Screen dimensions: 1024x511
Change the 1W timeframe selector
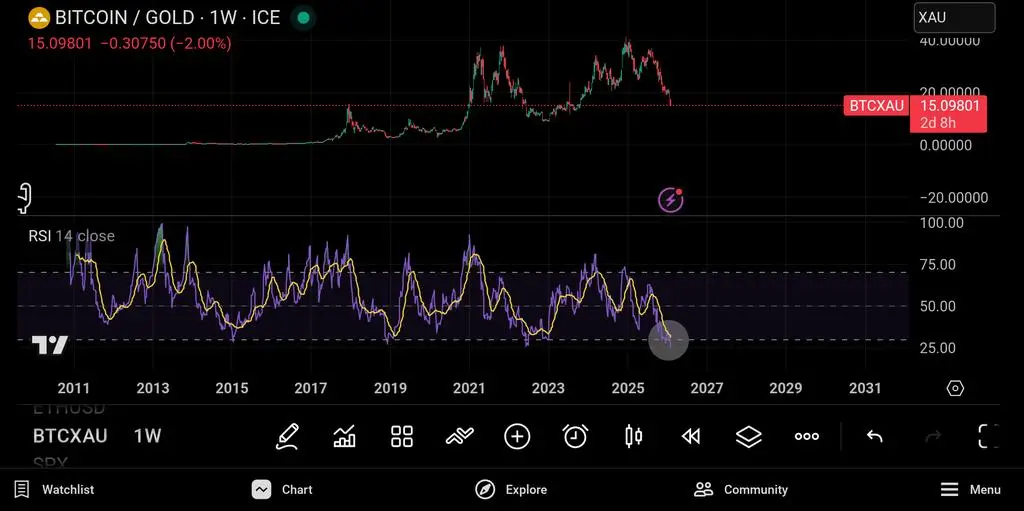[x=148, y=436]
